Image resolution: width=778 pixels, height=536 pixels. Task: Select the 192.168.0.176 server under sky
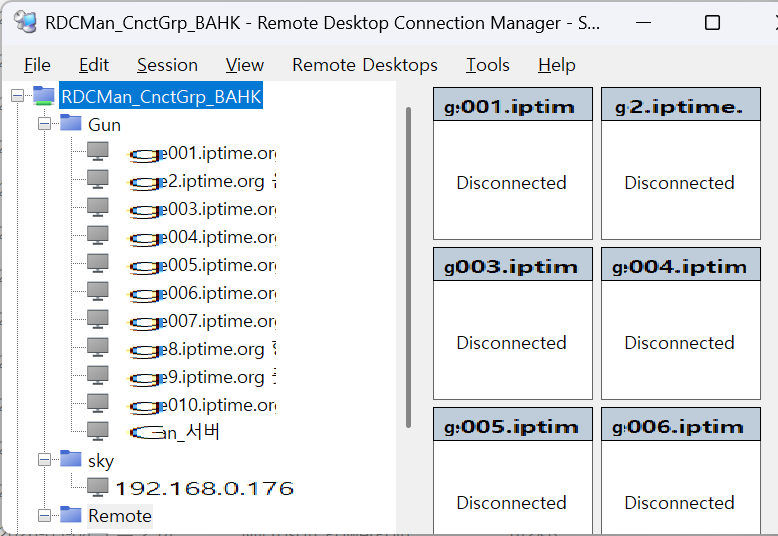pyautogui.click(x=204, y=489)
